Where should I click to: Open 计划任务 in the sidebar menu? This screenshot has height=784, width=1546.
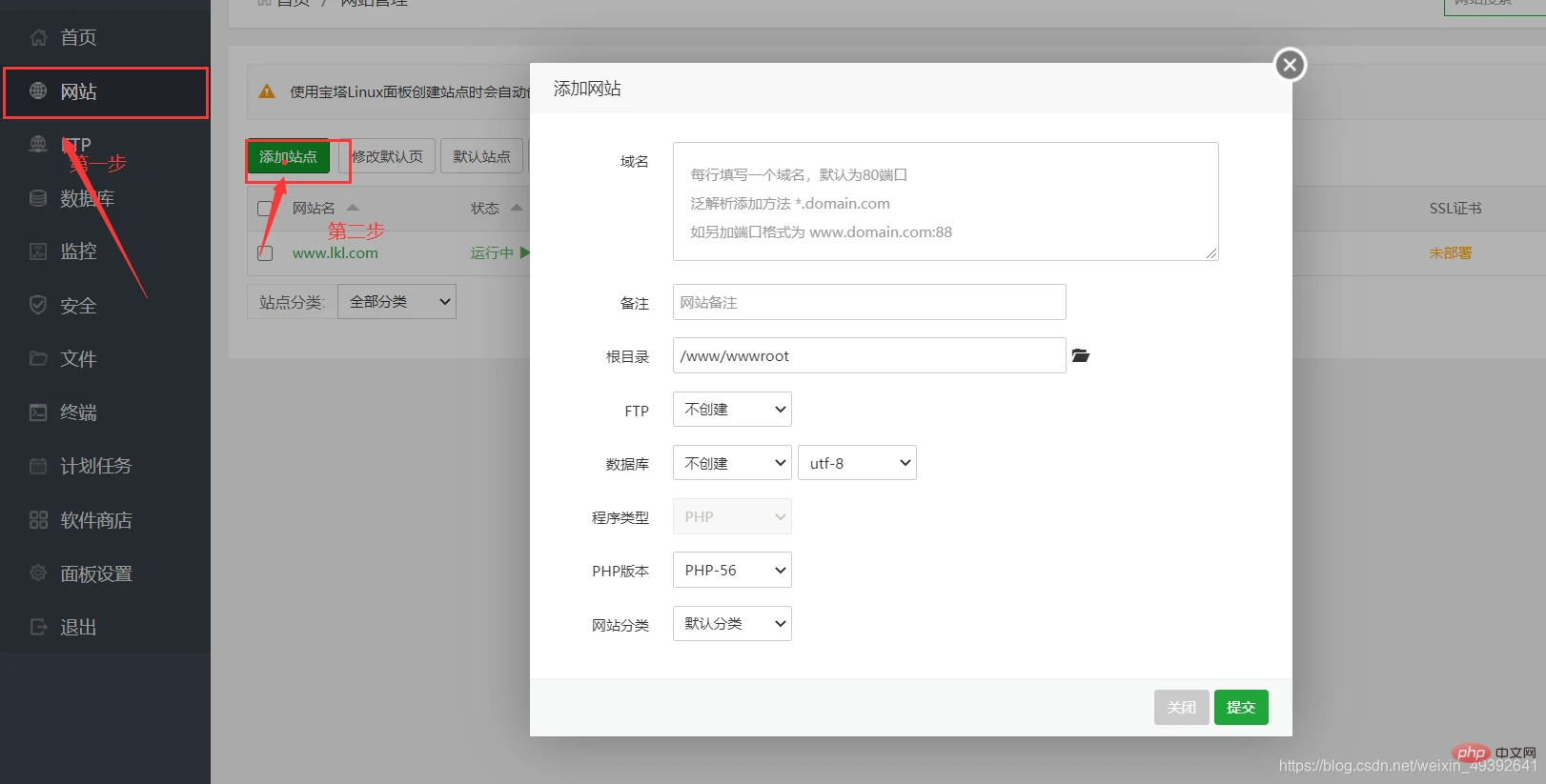pos(95,466)
